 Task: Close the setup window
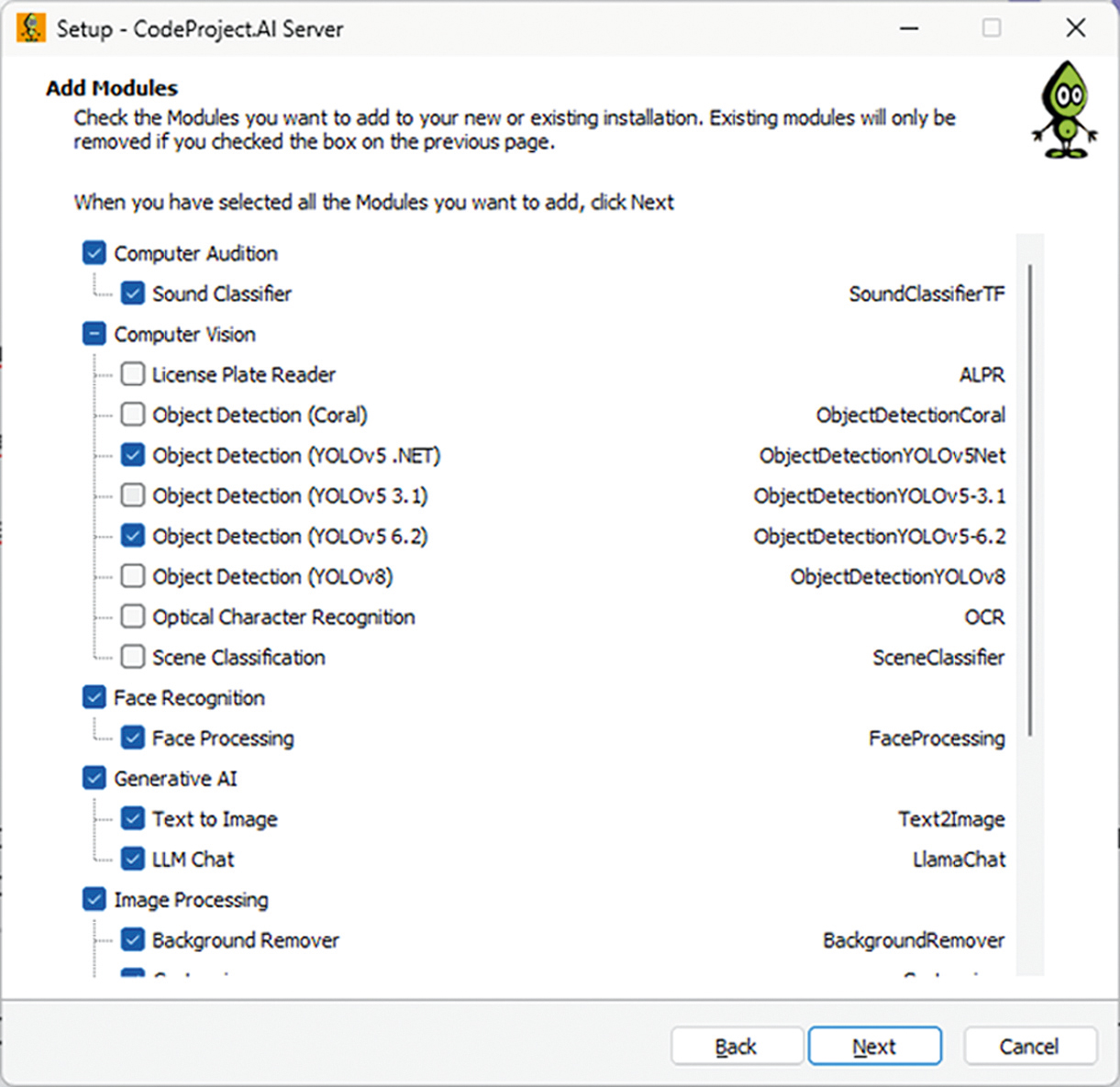pos(1076,28)
